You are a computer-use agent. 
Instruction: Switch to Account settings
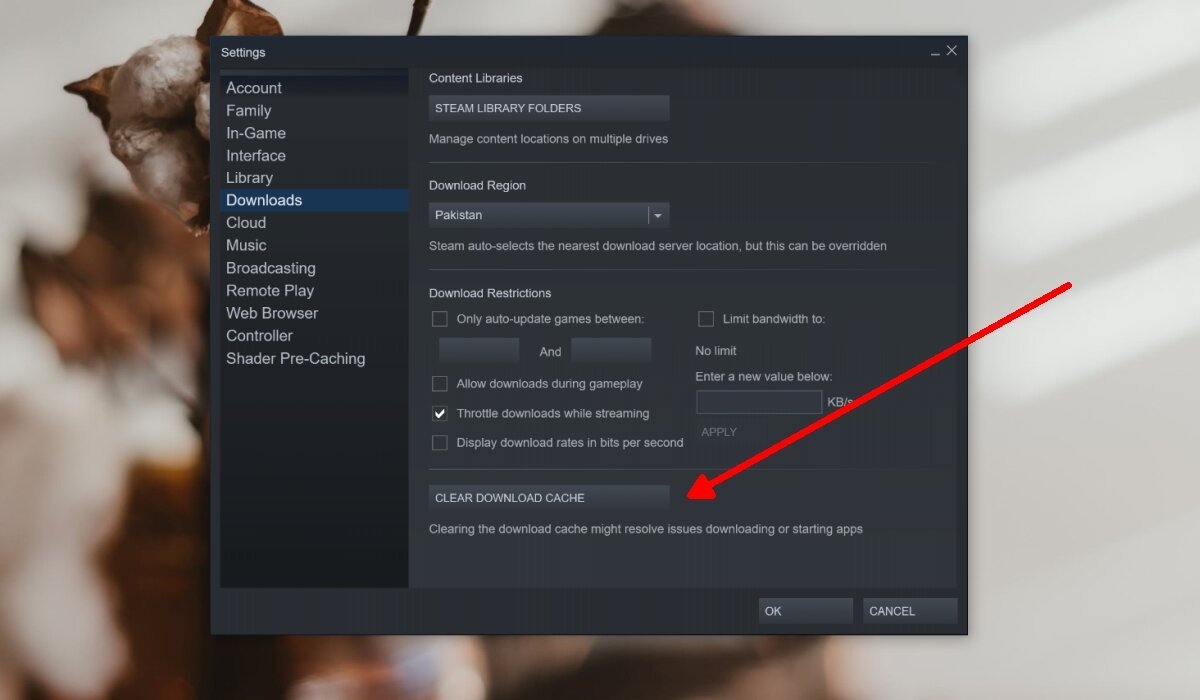coord(253,88)
